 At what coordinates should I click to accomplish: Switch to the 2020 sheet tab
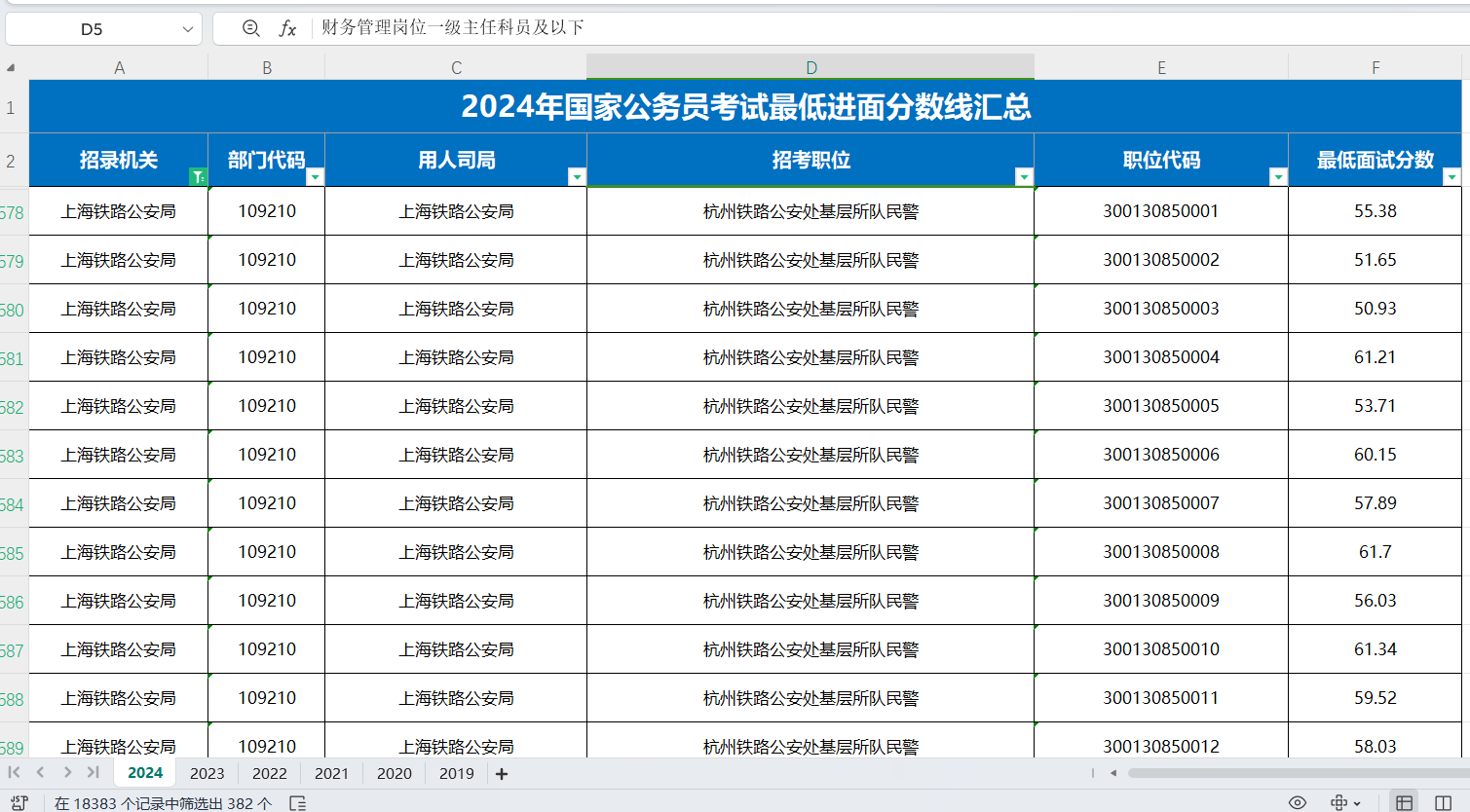pyautogui.click(x=394, y=773)
